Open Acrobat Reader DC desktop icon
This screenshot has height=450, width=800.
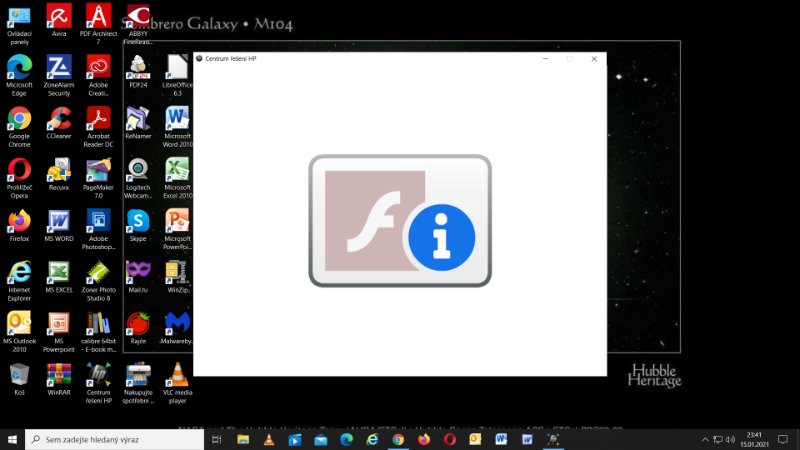click(x=98, y=127)
